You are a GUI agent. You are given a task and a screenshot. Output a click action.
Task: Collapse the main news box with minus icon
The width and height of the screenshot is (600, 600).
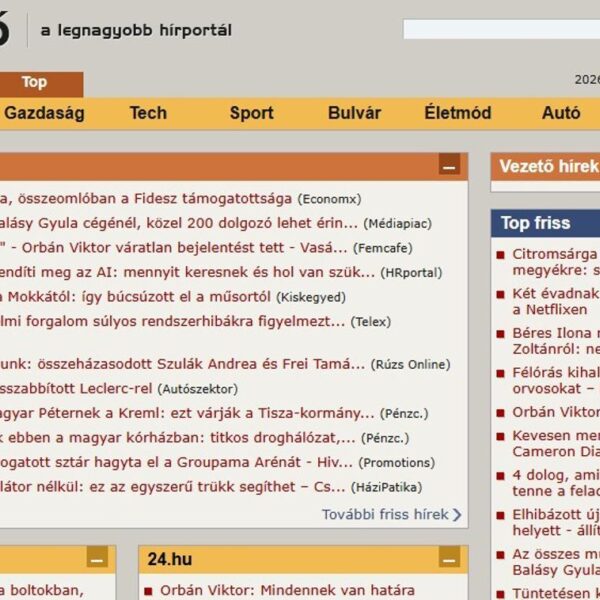tap(449, 165)
